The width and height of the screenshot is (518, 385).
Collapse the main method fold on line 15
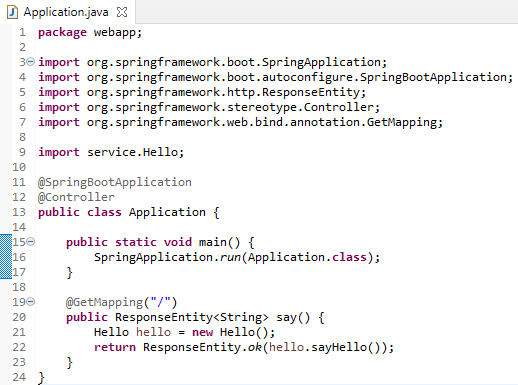(30, 241)
